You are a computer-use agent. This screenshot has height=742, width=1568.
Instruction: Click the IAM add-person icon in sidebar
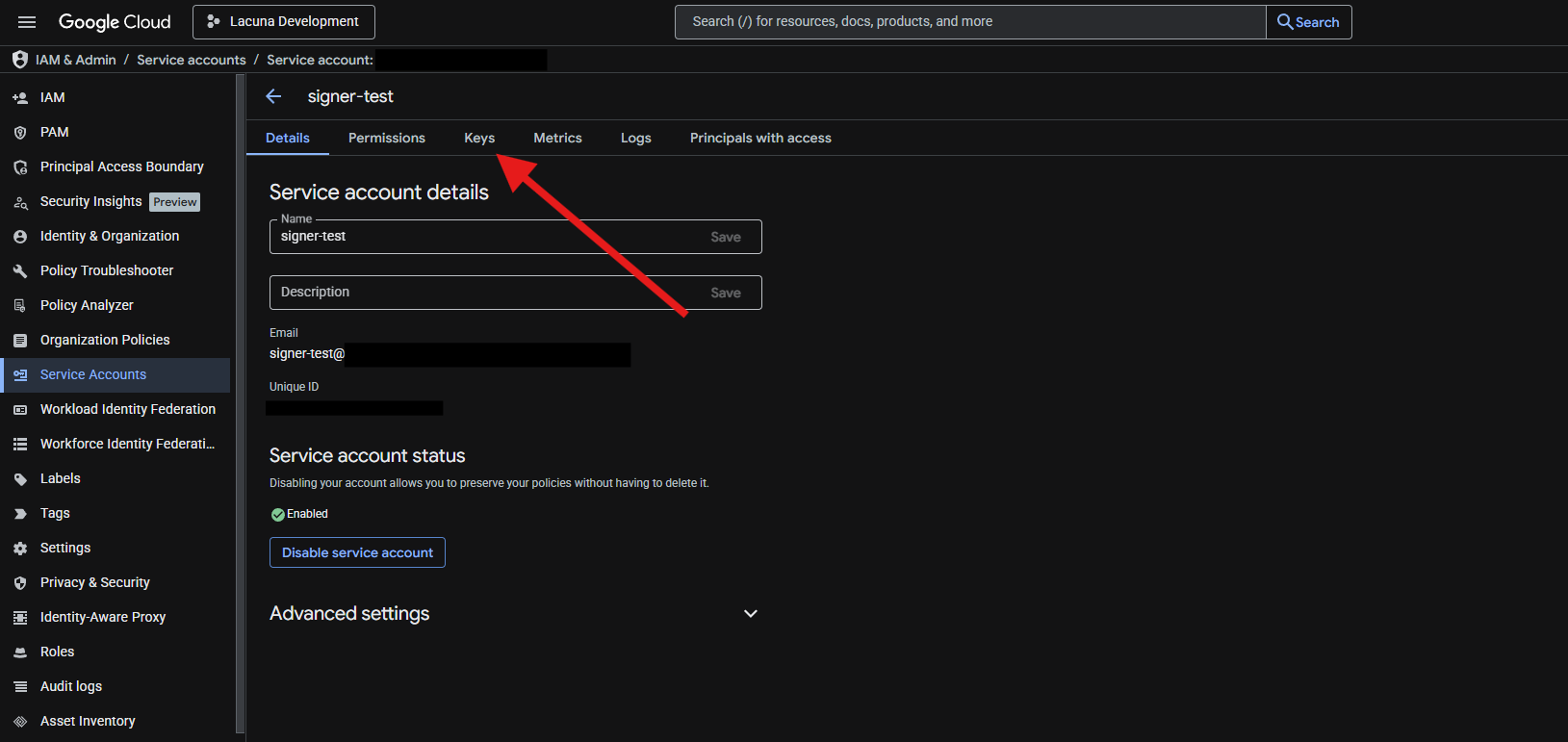[20, 98]
